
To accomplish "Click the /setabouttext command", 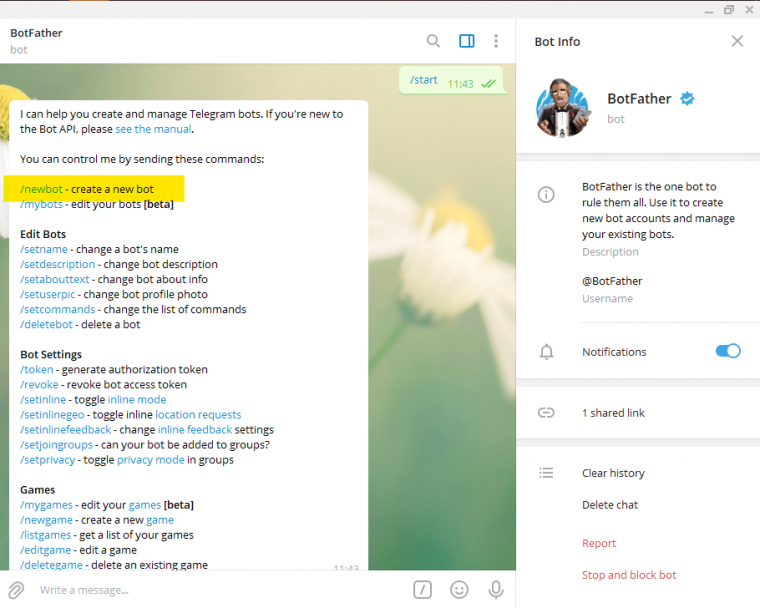I will 55,279.
